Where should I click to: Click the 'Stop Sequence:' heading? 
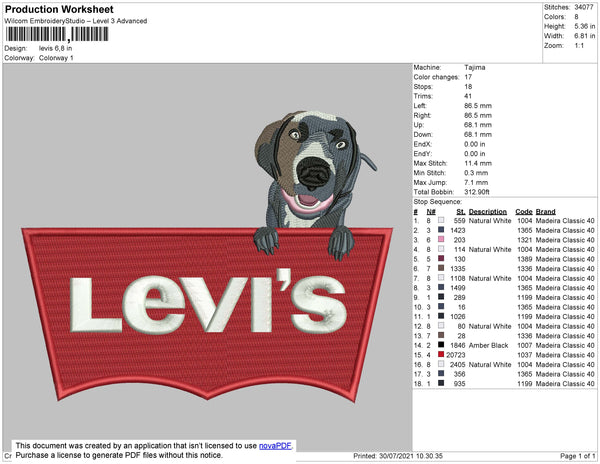point(438,202)
